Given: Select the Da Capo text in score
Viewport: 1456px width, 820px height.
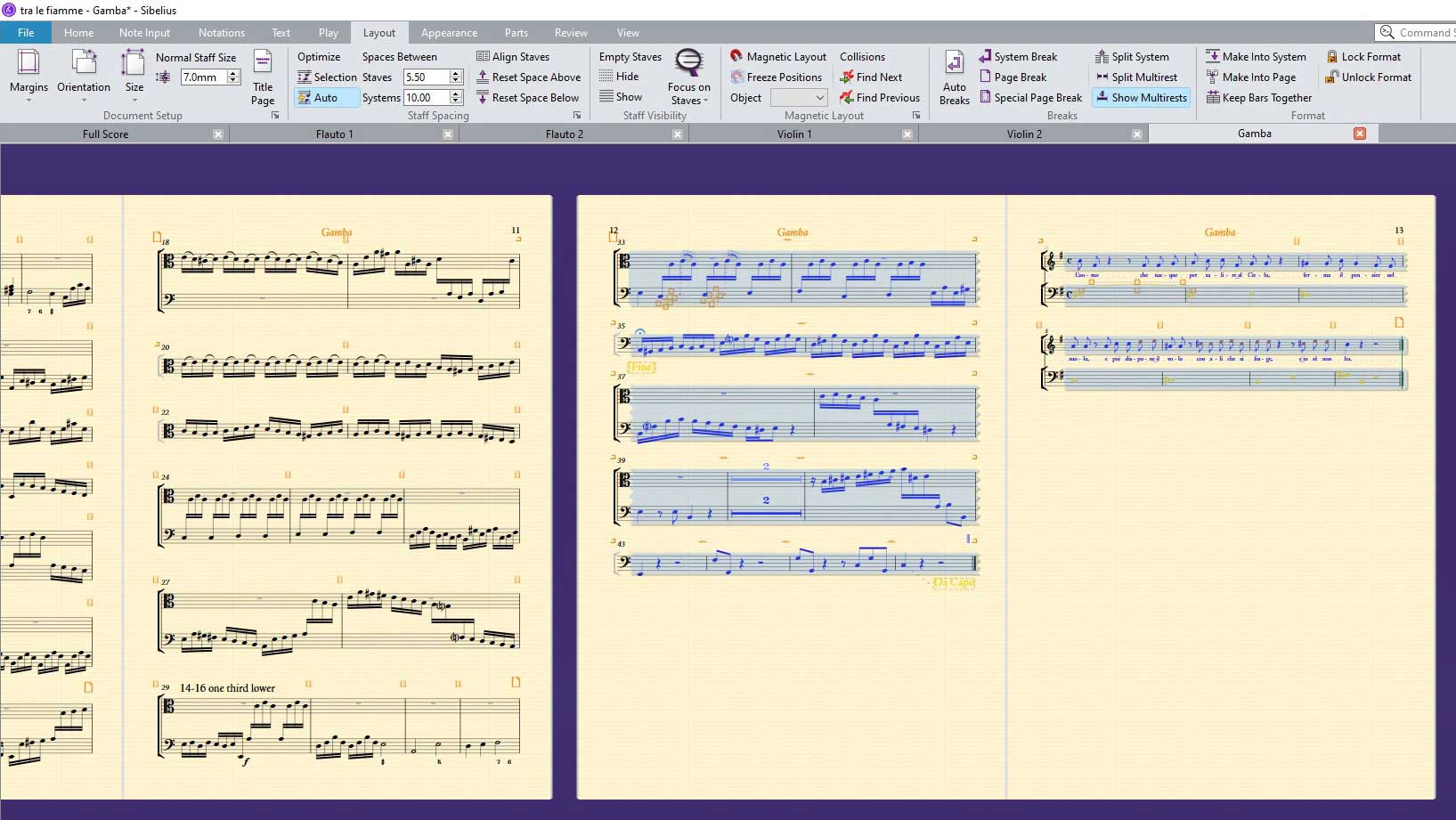Looking at the screenshot, I should (x=954, y=582).
